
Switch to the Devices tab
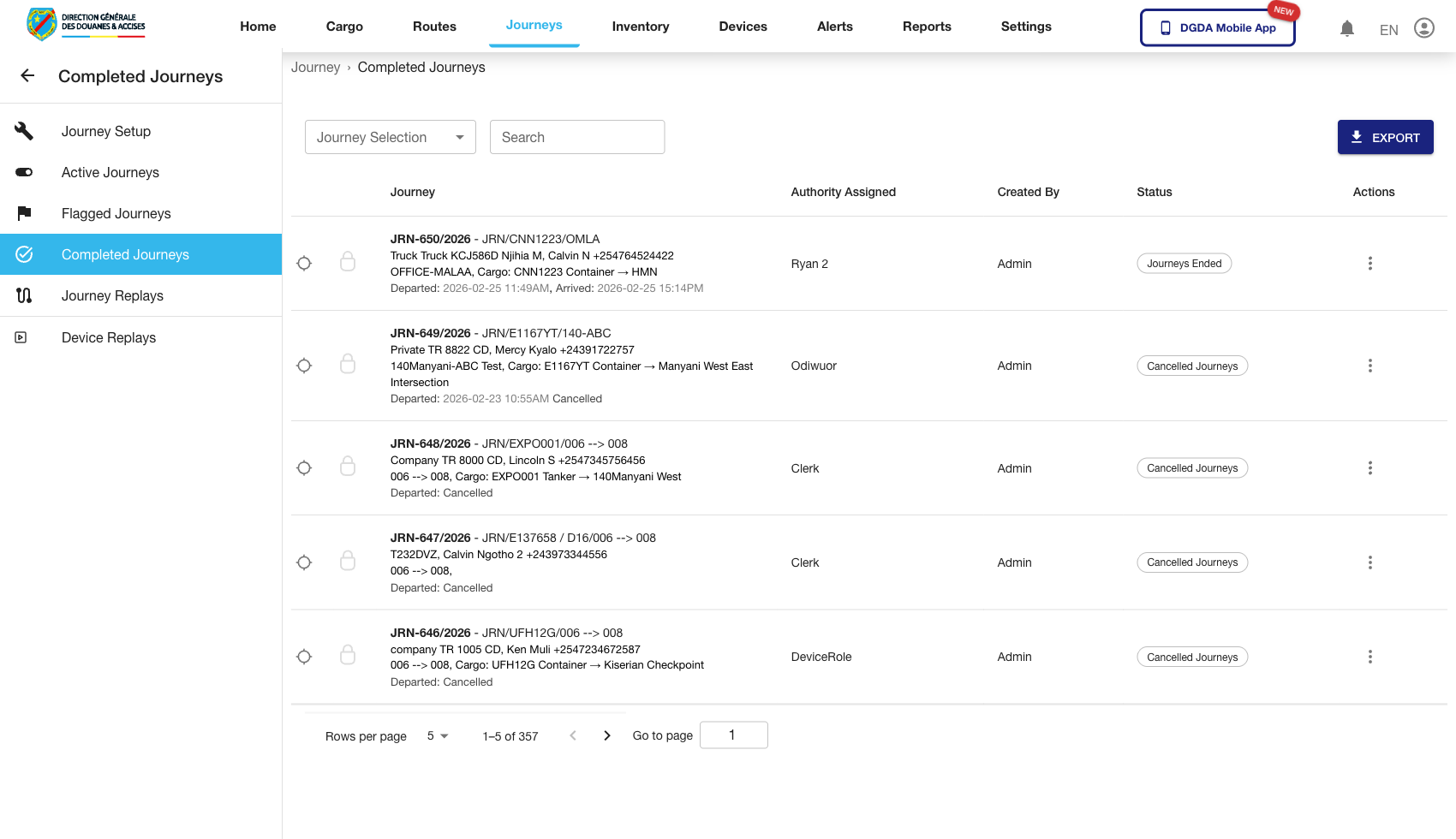(743, 27)
